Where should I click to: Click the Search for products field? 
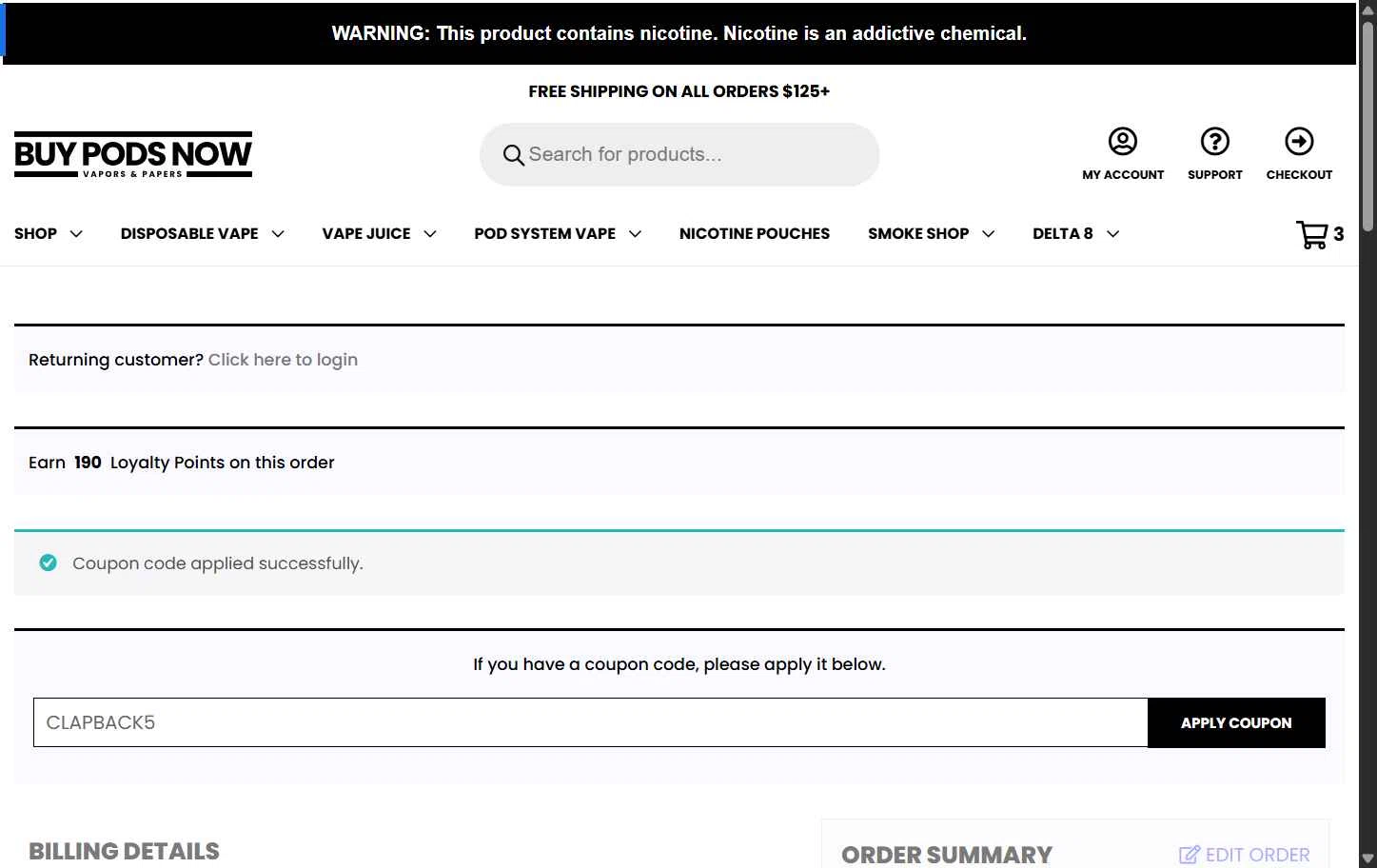[x=679, y=155]
